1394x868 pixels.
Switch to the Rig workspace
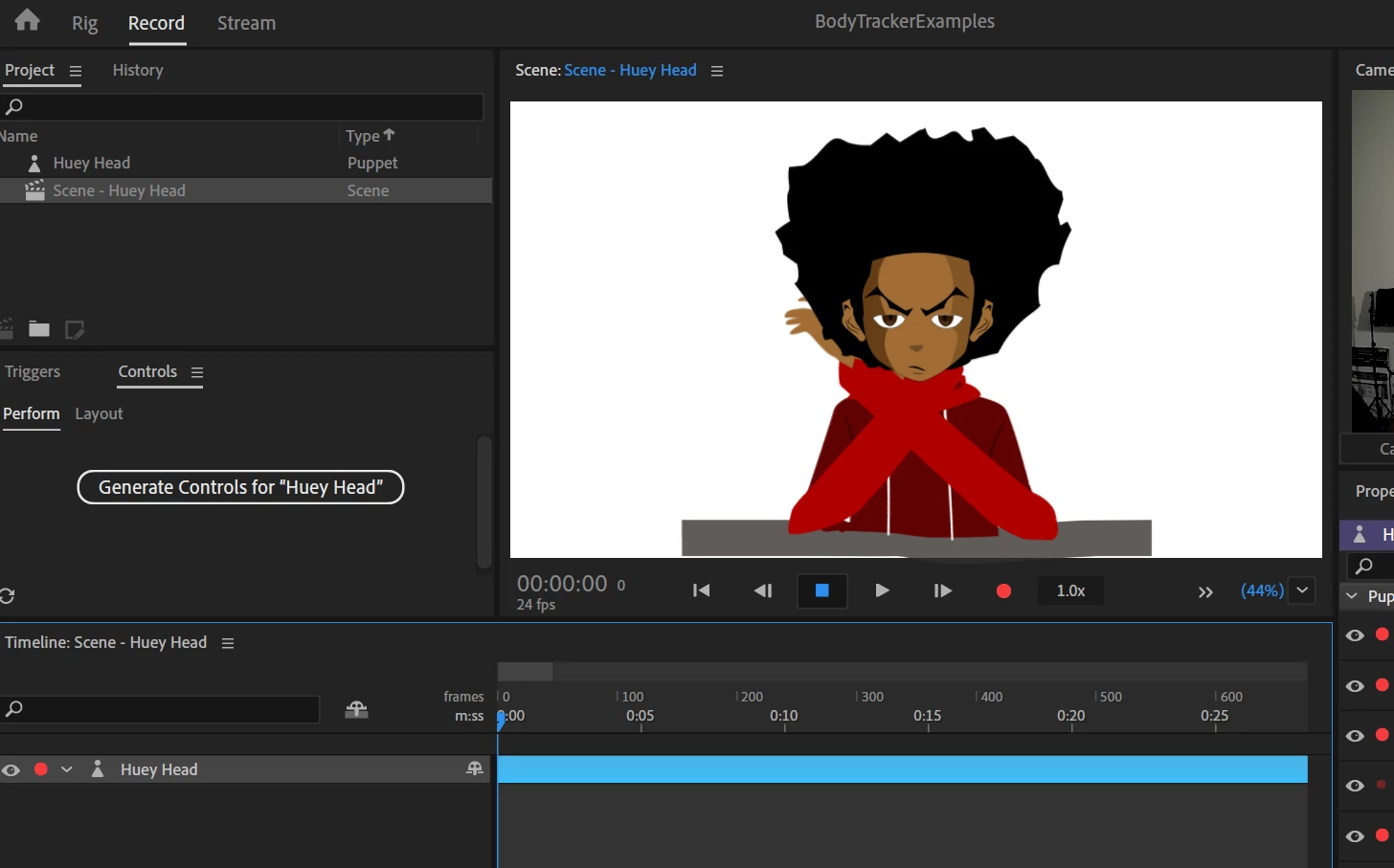(84, 23)
